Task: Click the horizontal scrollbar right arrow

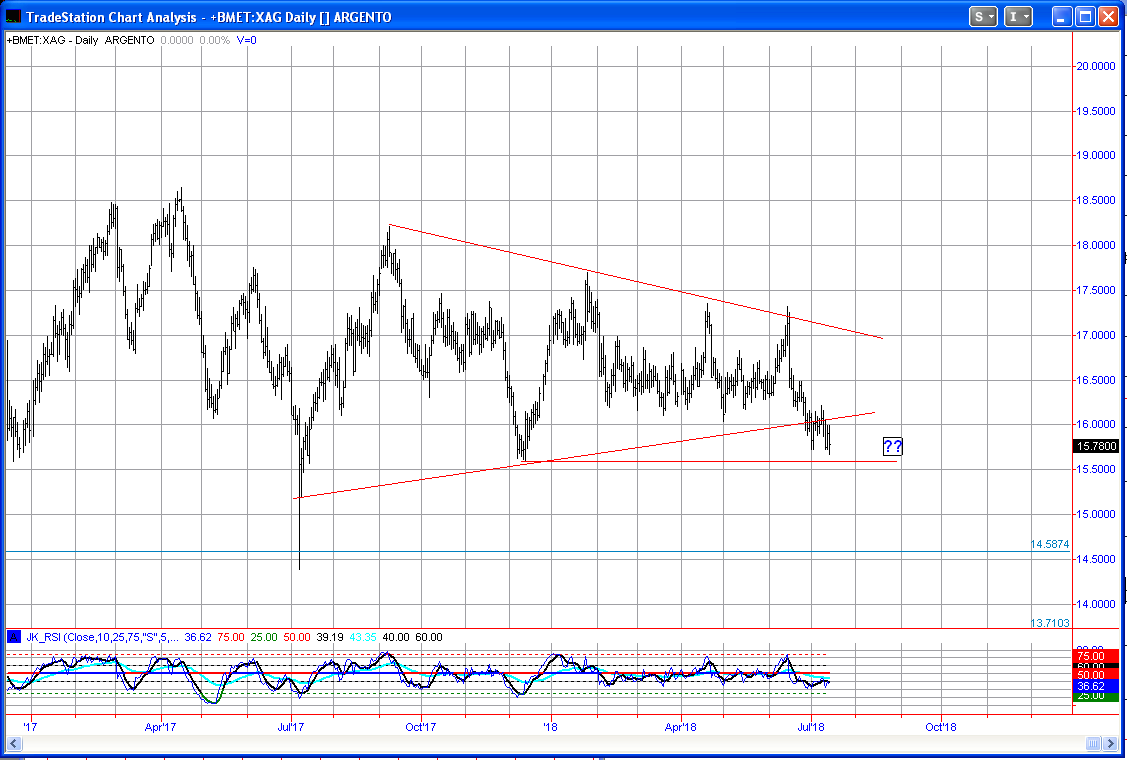Action: coord(1111,743)
